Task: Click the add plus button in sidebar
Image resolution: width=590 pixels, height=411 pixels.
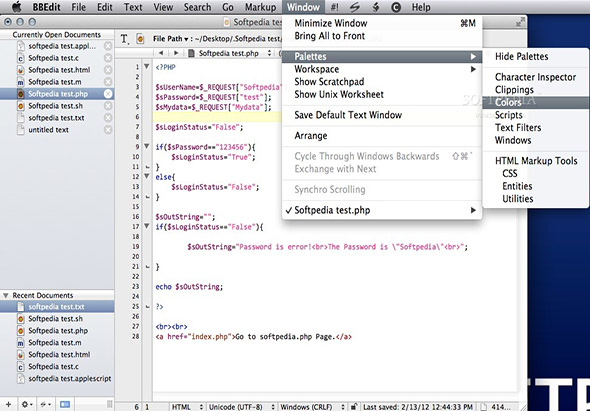Action: (x=8, y=405)
